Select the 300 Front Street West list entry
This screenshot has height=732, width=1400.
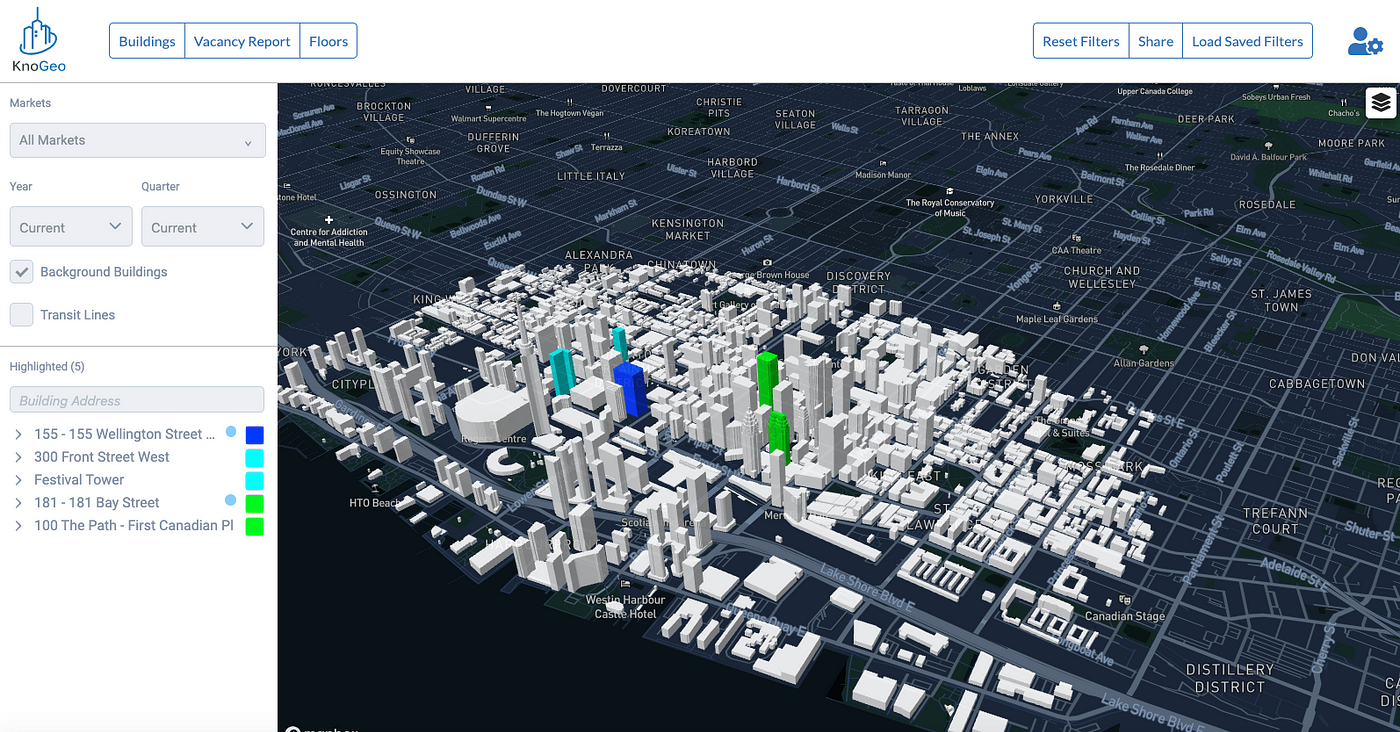(102, 457)
